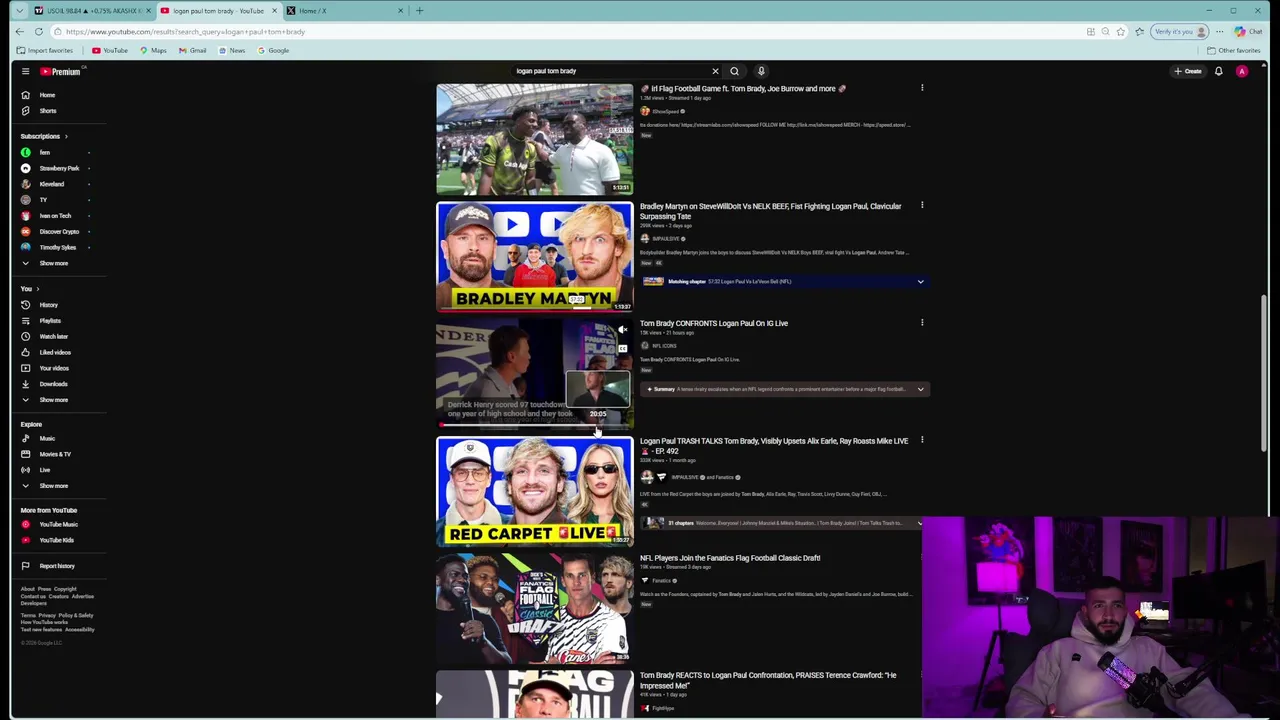
Task: Expand Summary dropdown on Tom Brady CONFRONTS video
Action: [920, 389]
